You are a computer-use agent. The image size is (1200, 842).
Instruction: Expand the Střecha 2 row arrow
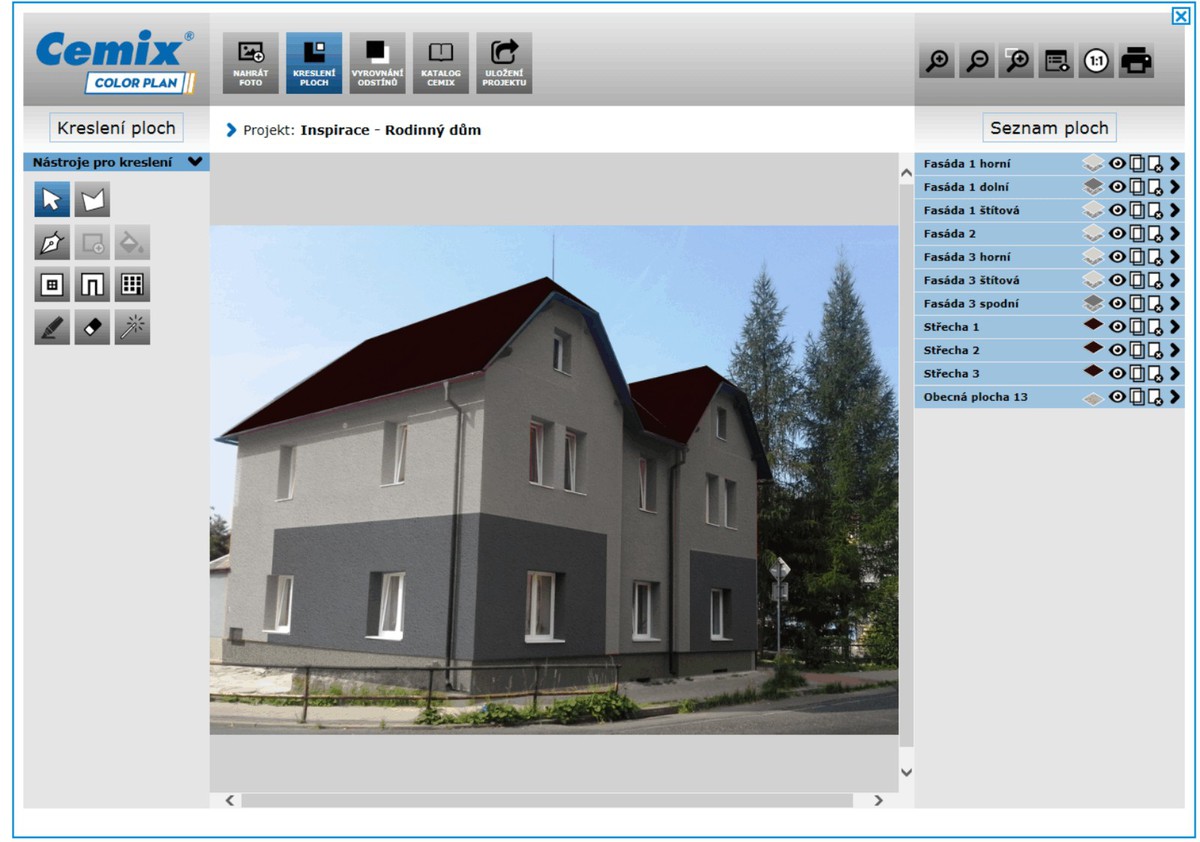click(x=1175, y=350)
